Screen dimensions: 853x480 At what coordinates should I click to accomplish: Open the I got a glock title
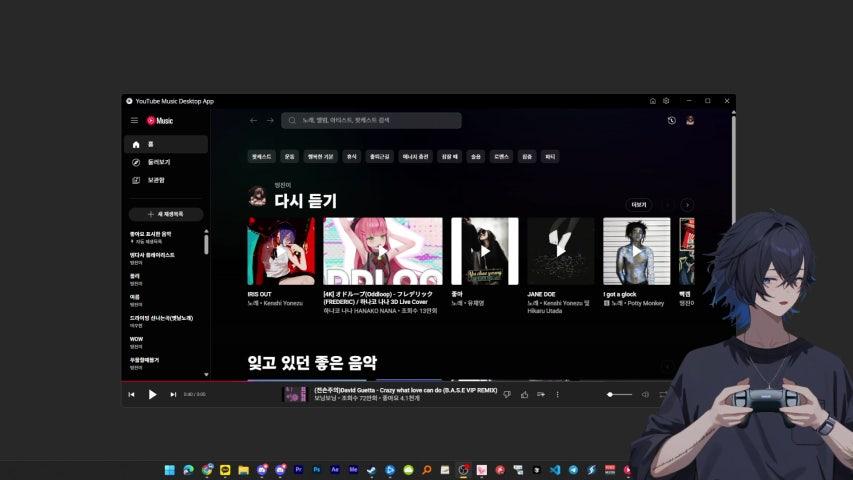[x=620, y=294]
